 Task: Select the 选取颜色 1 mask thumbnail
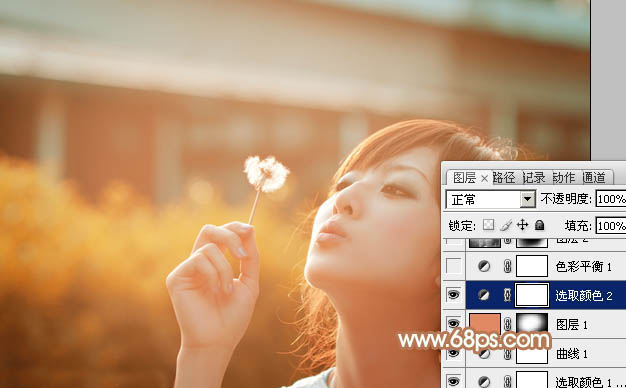point(532,380)
